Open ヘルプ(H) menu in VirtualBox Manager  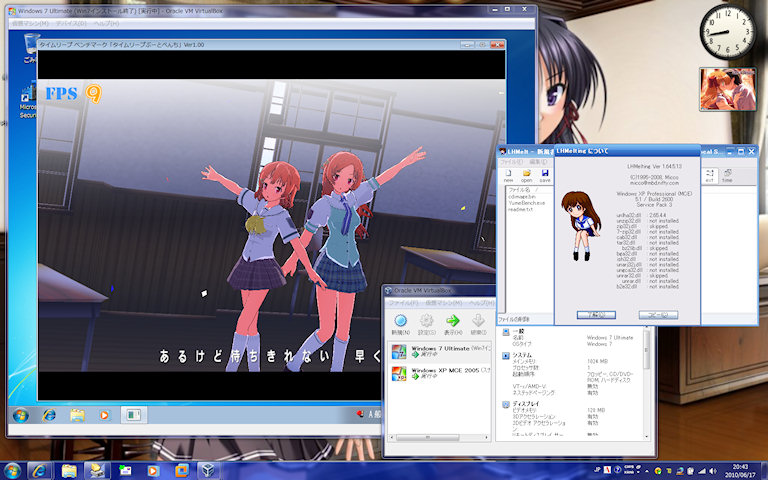point(481,303)
